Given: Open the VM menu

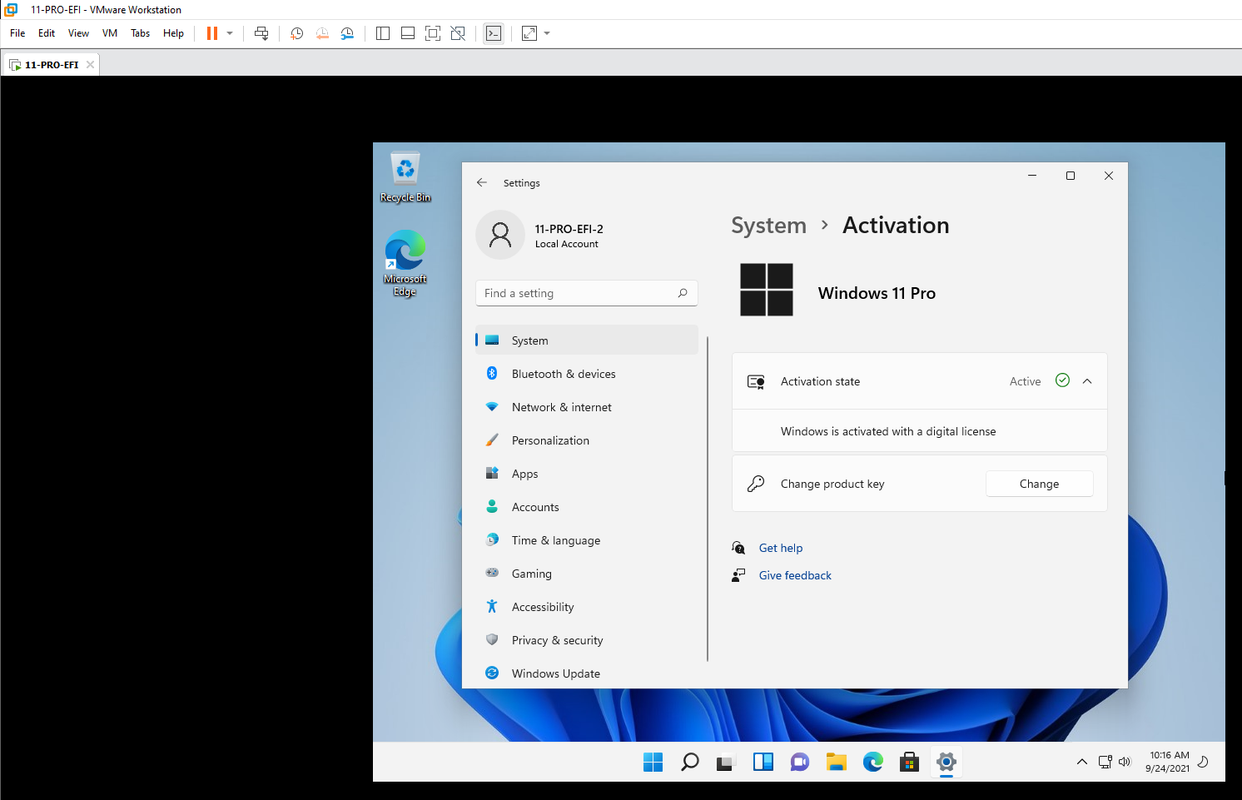Looking at the screenshot, I should pos(110,33).
